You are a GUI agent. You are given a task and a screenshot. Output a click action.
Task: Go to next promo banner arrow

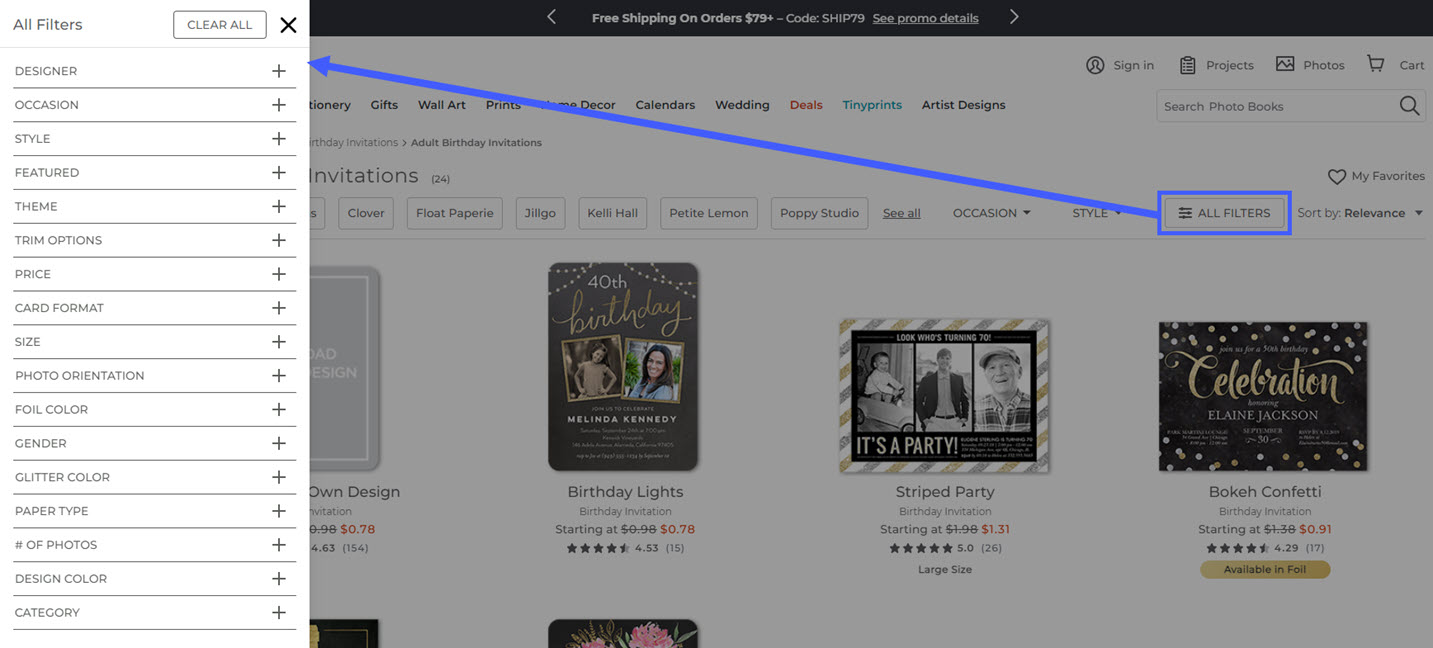1014,17
